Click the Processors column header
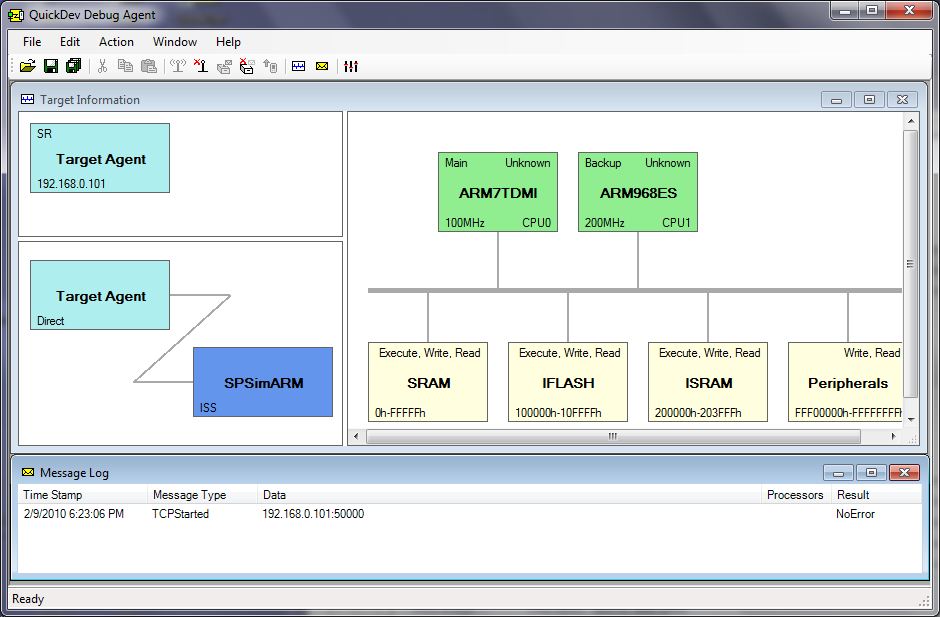The width and height of the screenshot is (940, 617). tap(797, 495)
